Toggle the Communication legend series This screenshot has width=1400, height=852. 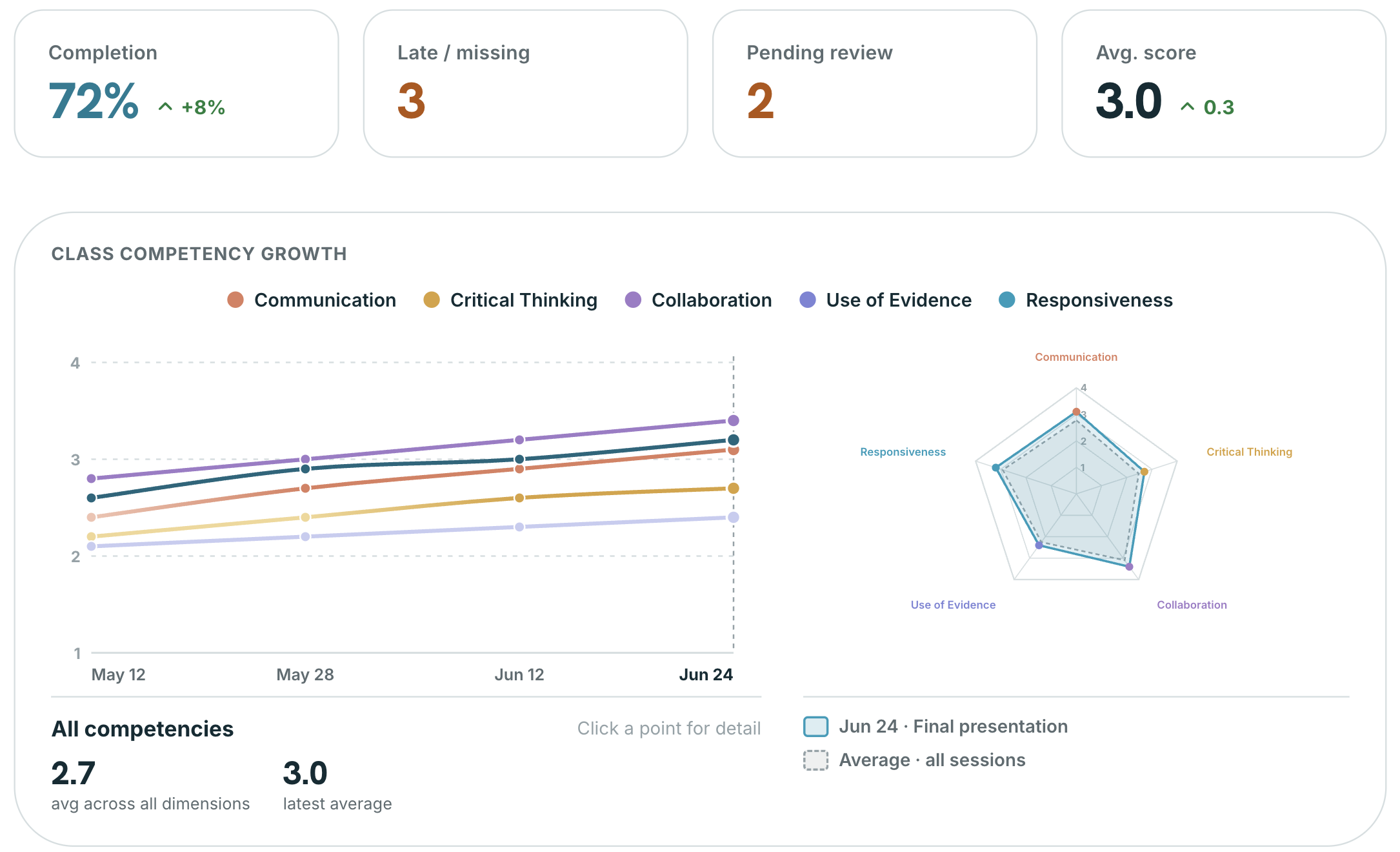(312, 300)
